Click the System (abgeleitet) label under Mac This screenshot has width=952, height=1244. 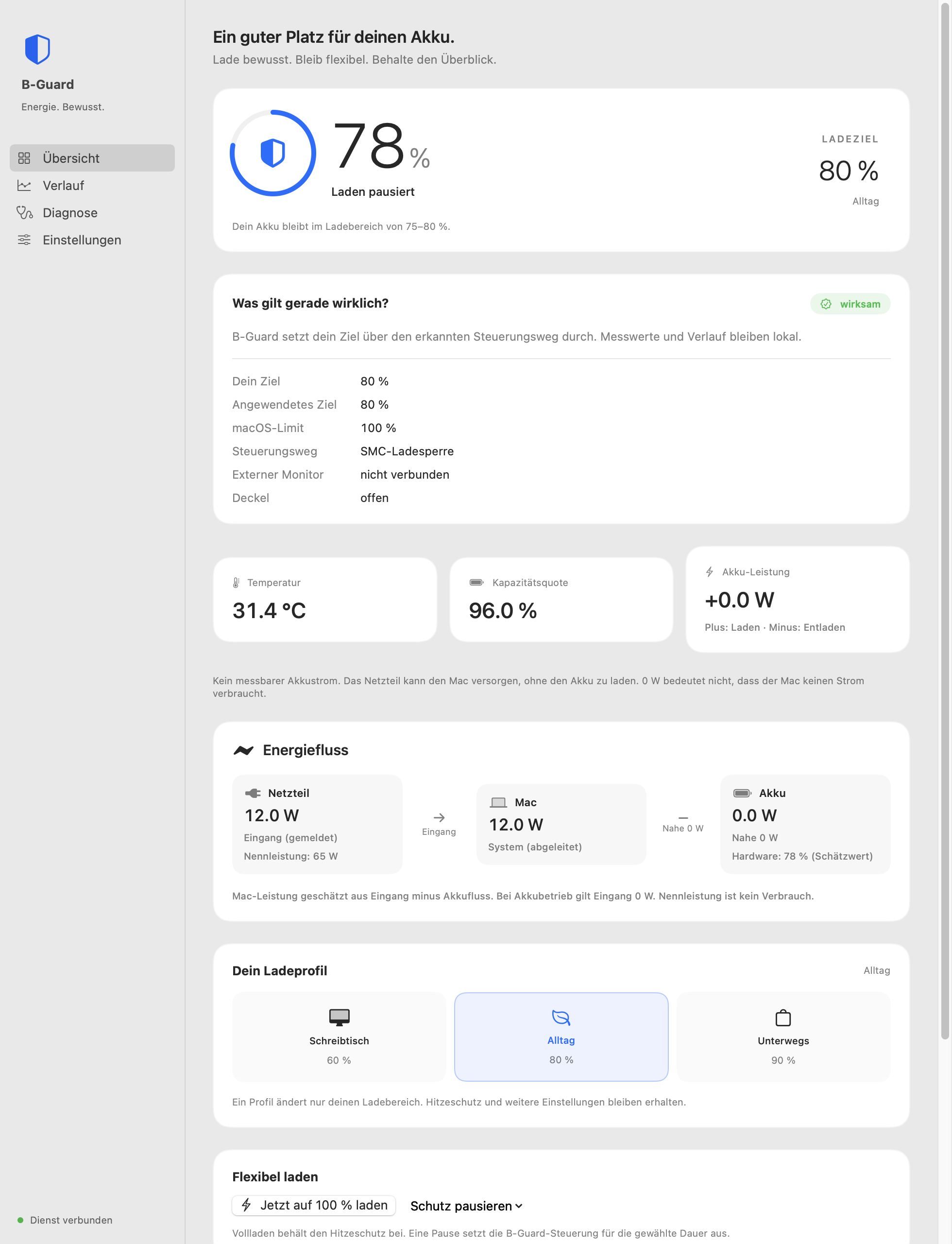(x=535, y=847)
